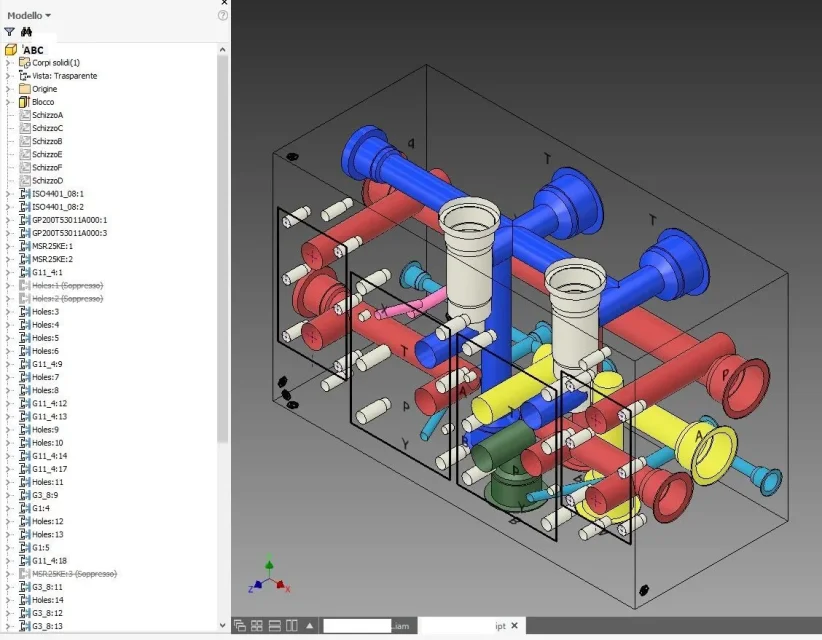Close the .ipt document tab
The width and height of the screenshot is (822, 640).
514,625
